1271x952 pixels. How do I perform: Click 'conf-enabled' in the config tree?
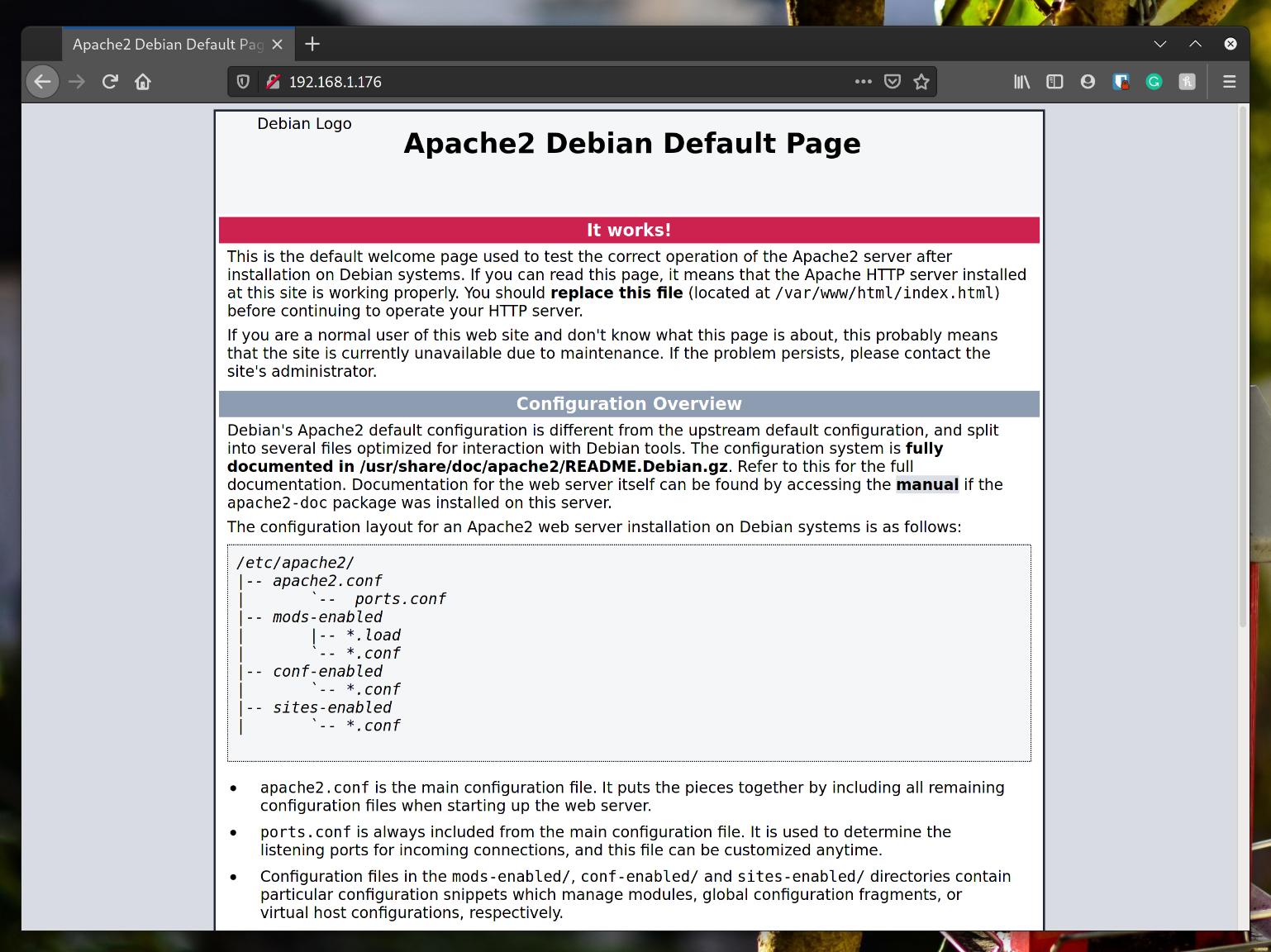[327, 672]
